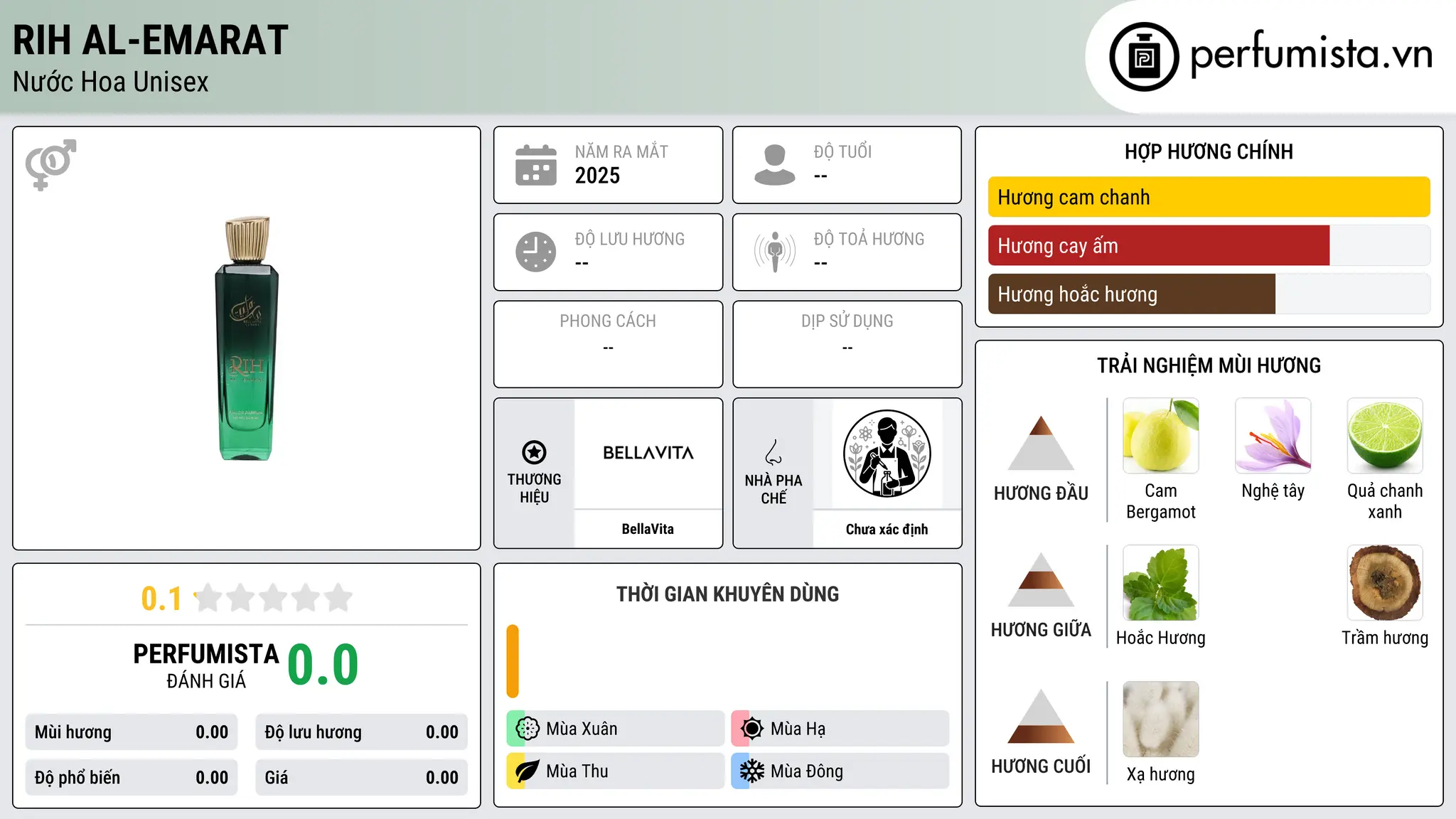1456x819 pixels.
Task: Click the Hương cuối pyramid icon
Action: click(1041, 716)
